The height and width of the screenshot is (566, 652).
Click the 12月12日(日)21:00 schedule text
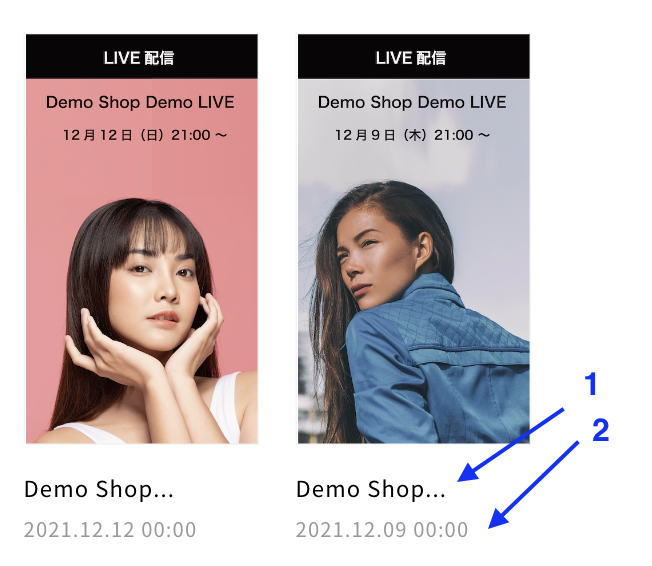click(145, 135)
